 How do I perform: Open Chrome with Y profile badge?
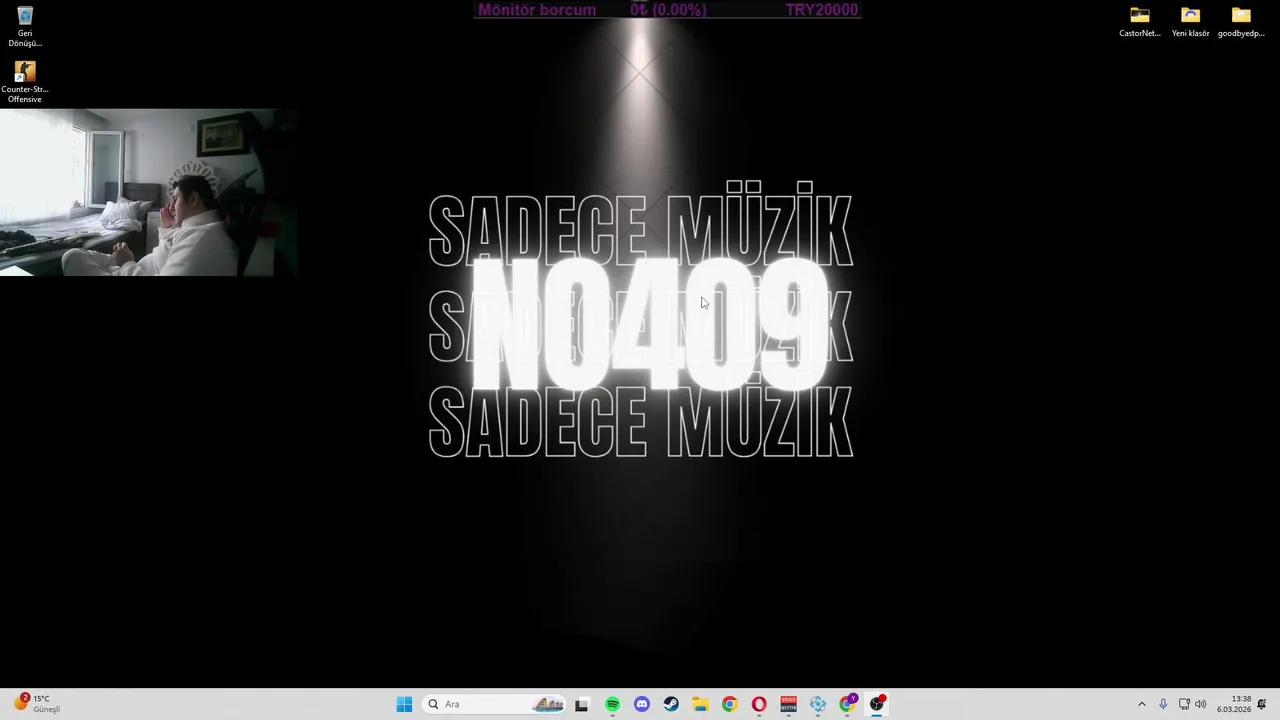pyautogui.click(x=848, y=704)
